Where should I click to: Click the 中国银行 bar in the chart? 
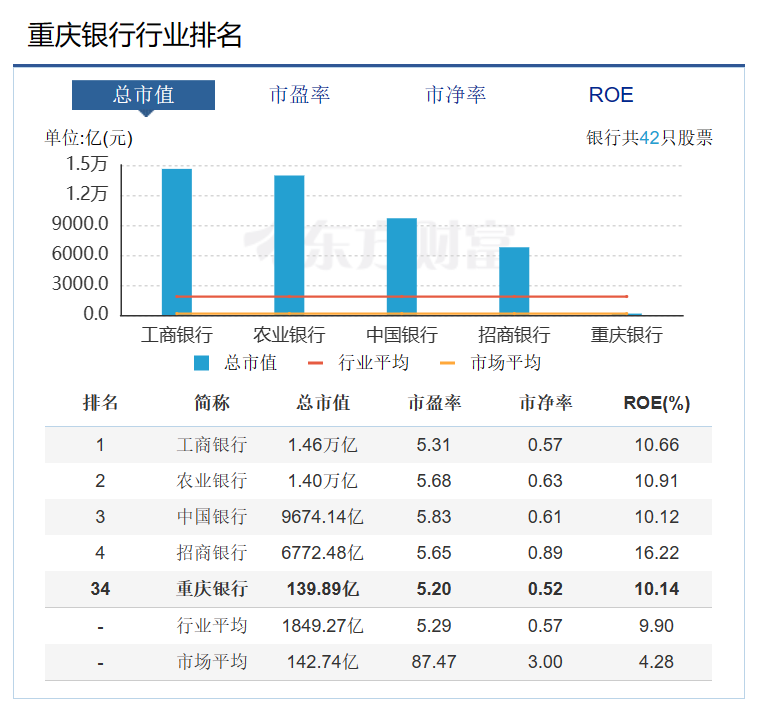click(402, 266)
